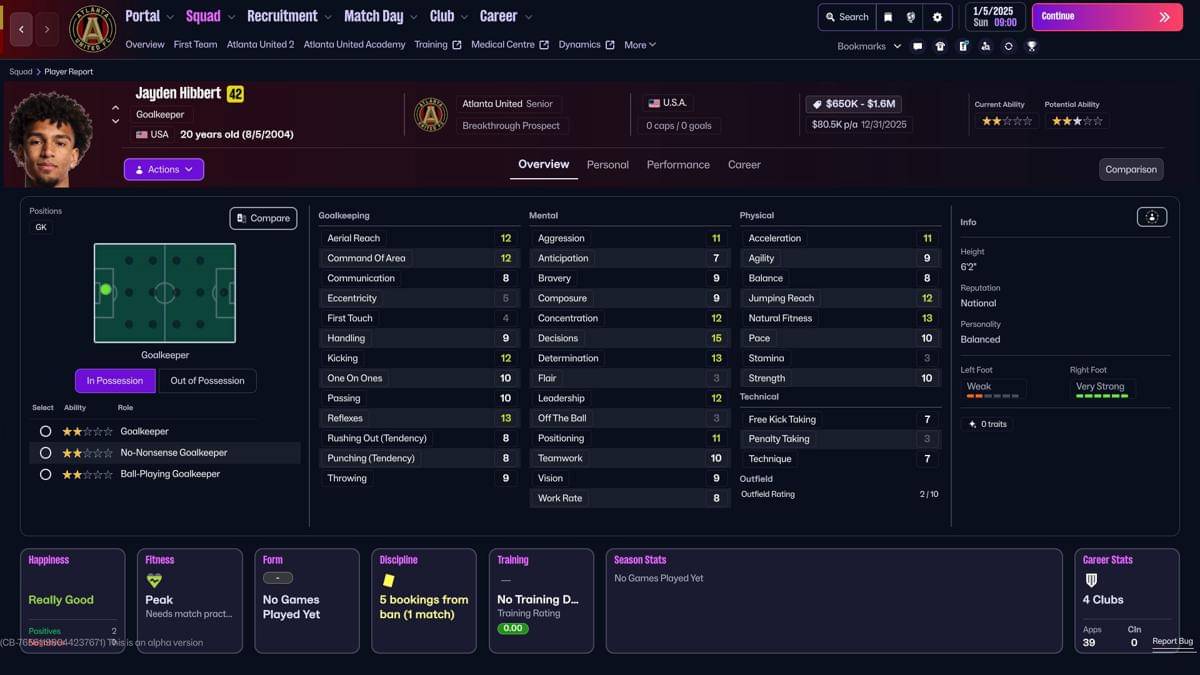The image size is (1200, 675).
Task: Open the Recruitment menu
Action: pos(288,16)
